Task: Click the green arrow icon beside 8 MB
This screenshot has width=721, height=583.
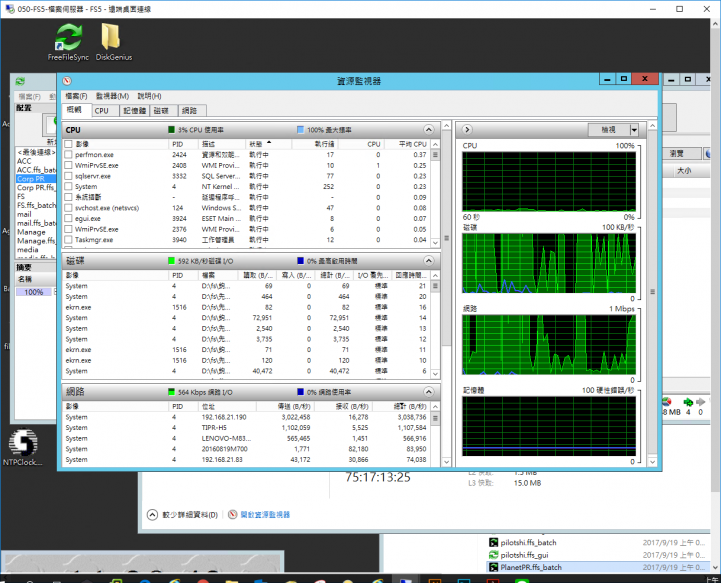Action: point(688,402)
